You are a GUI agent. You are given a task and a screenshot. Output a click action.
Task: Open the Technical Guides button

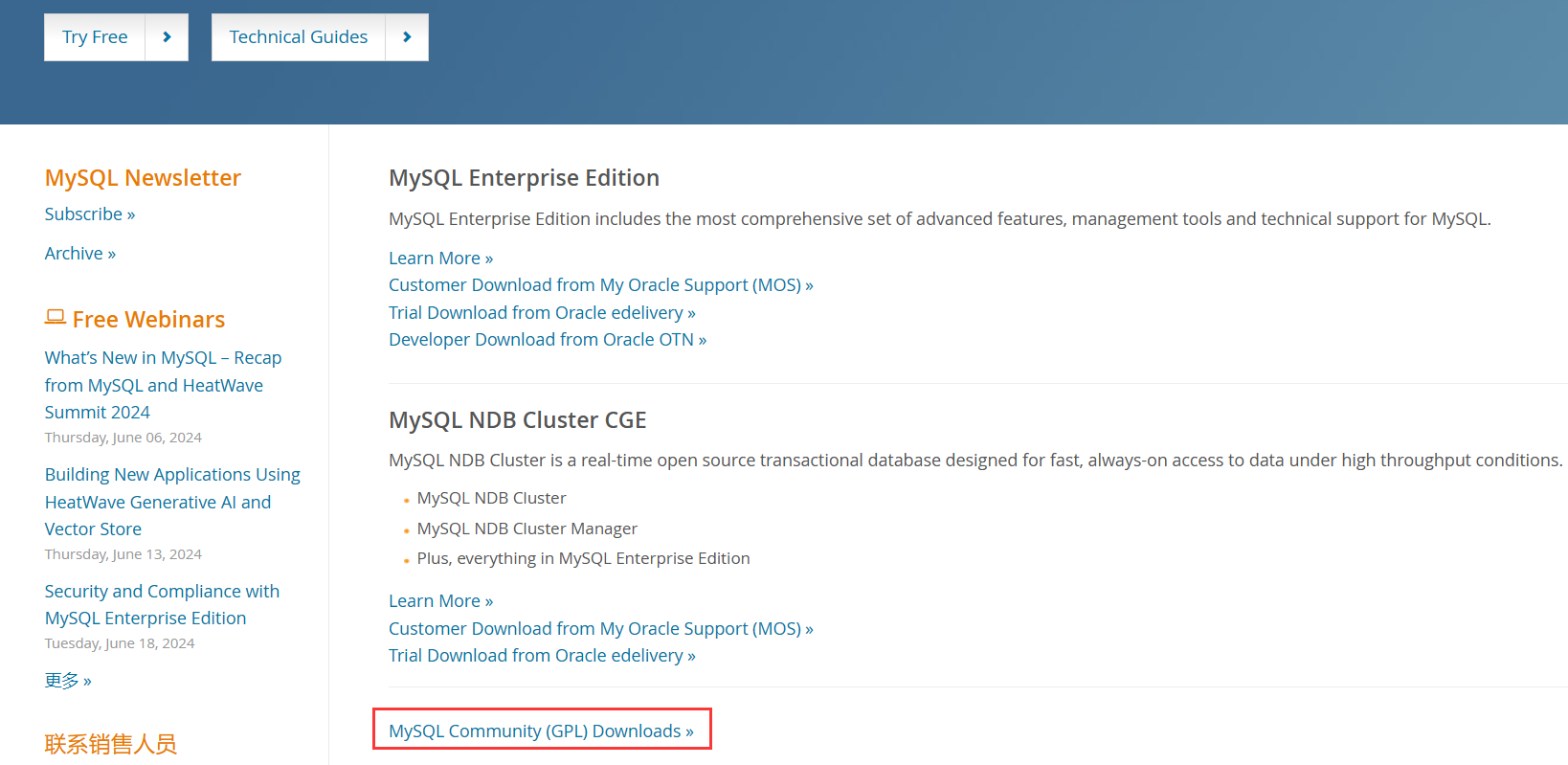point(299,37)
